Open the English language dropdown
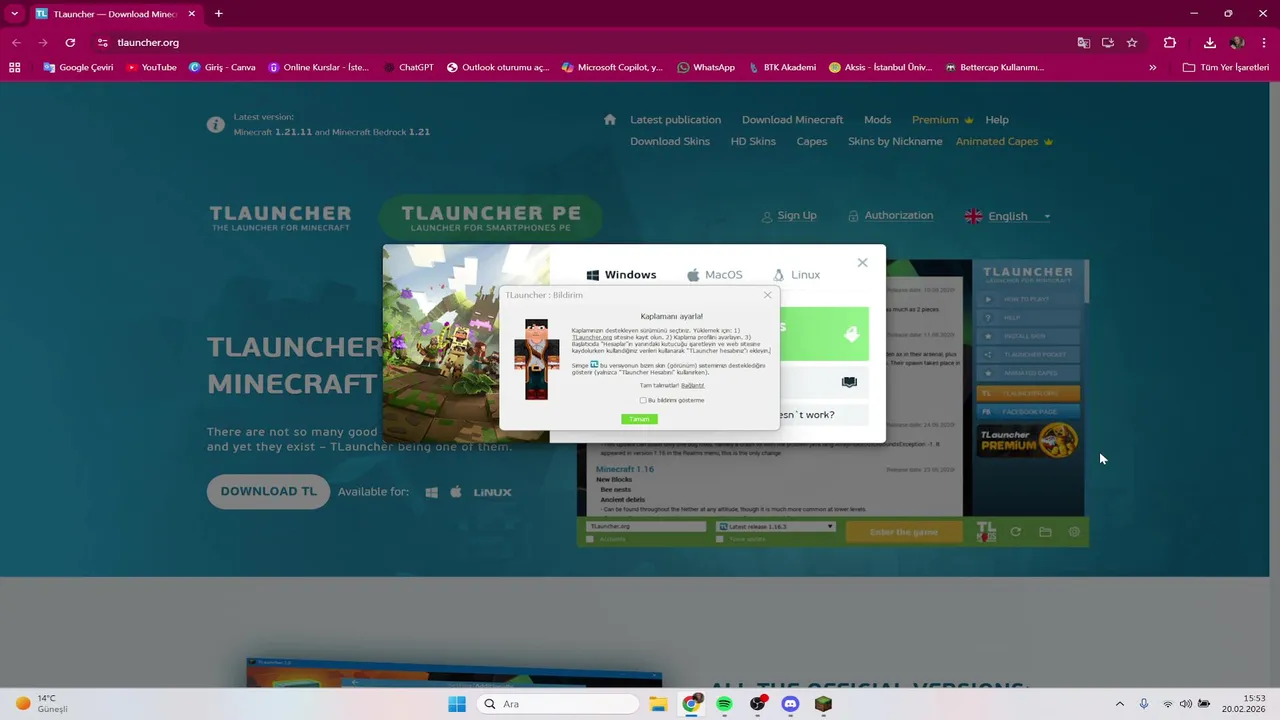Screen dimensions: 1280x720 pyautogui.click(x=1008, y=216)
